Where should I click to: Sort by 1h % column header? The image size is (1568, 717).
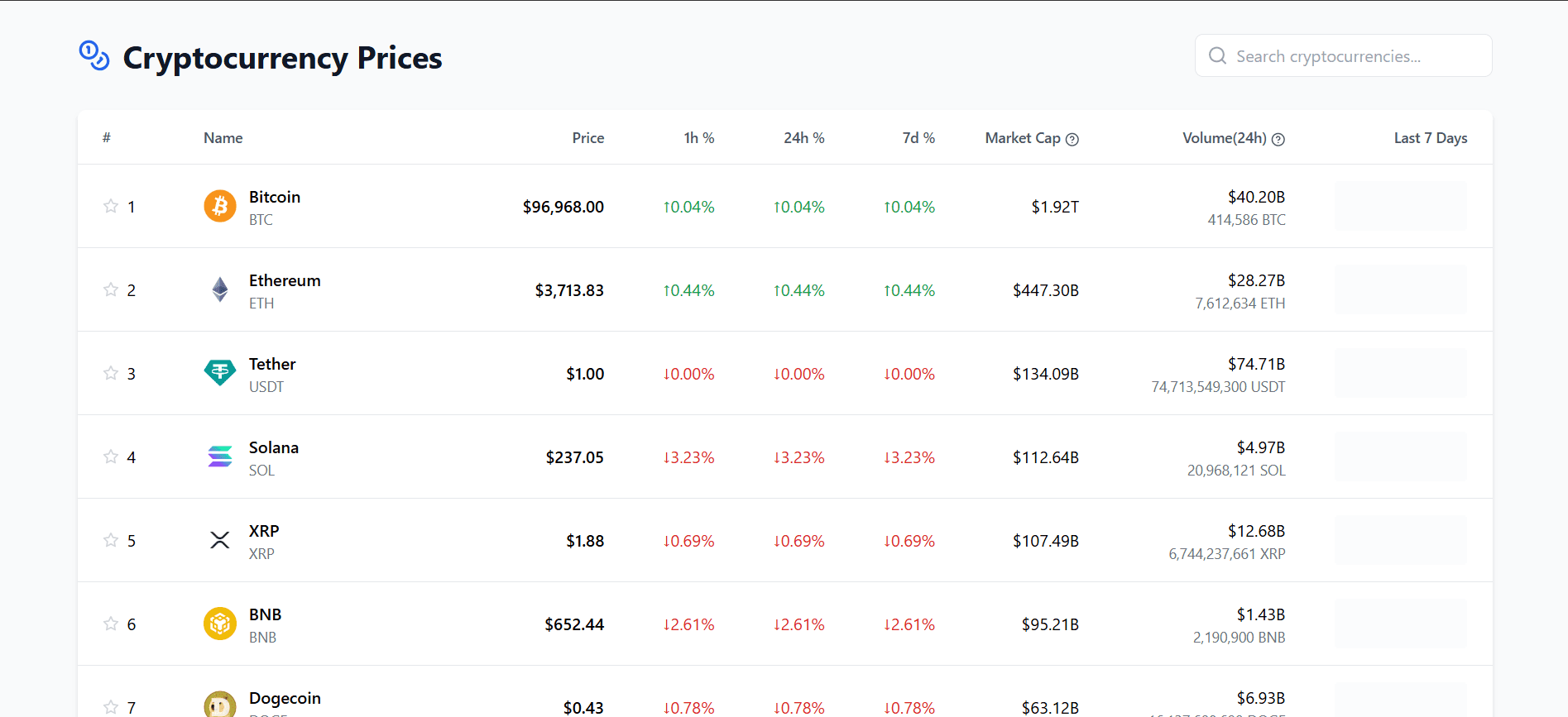[698, 138]
